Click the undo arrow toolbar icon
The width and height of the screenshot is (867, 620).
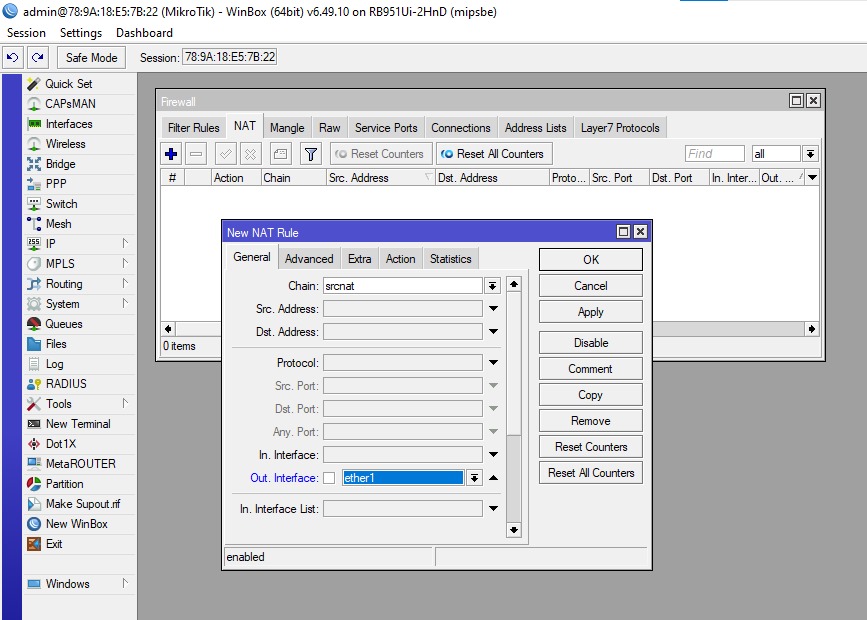click(13, 58)
